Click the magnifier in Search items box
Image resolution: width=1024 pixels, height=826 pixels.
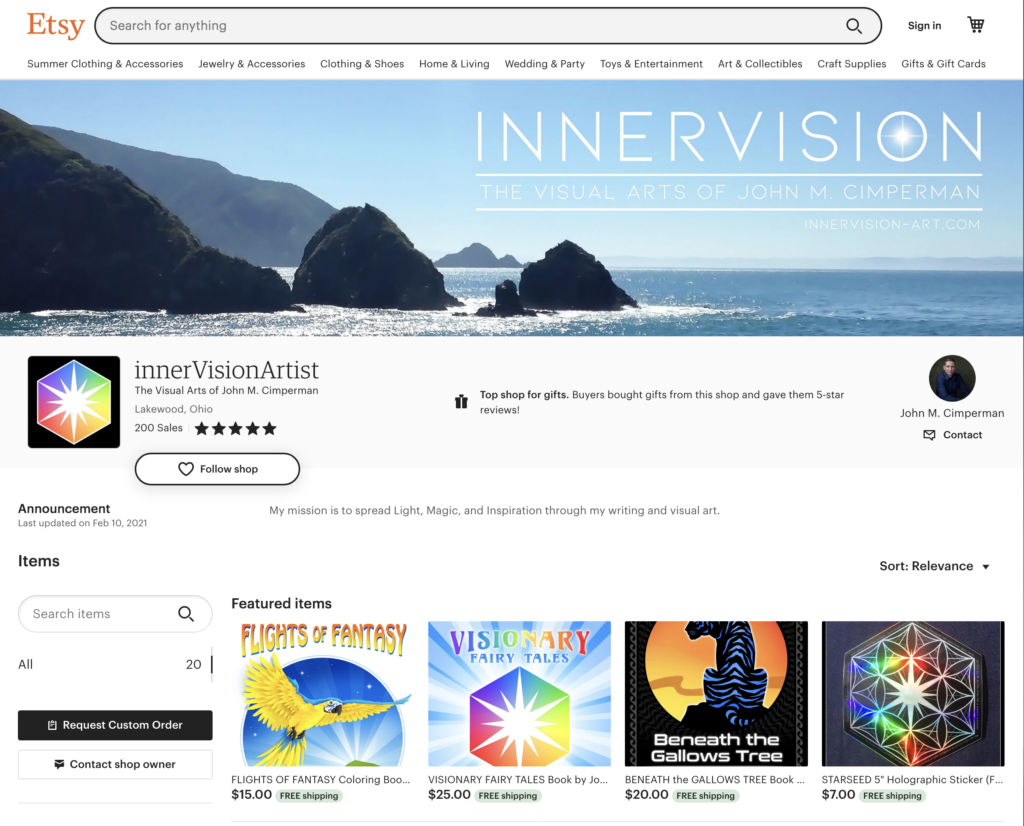(185, 614)
